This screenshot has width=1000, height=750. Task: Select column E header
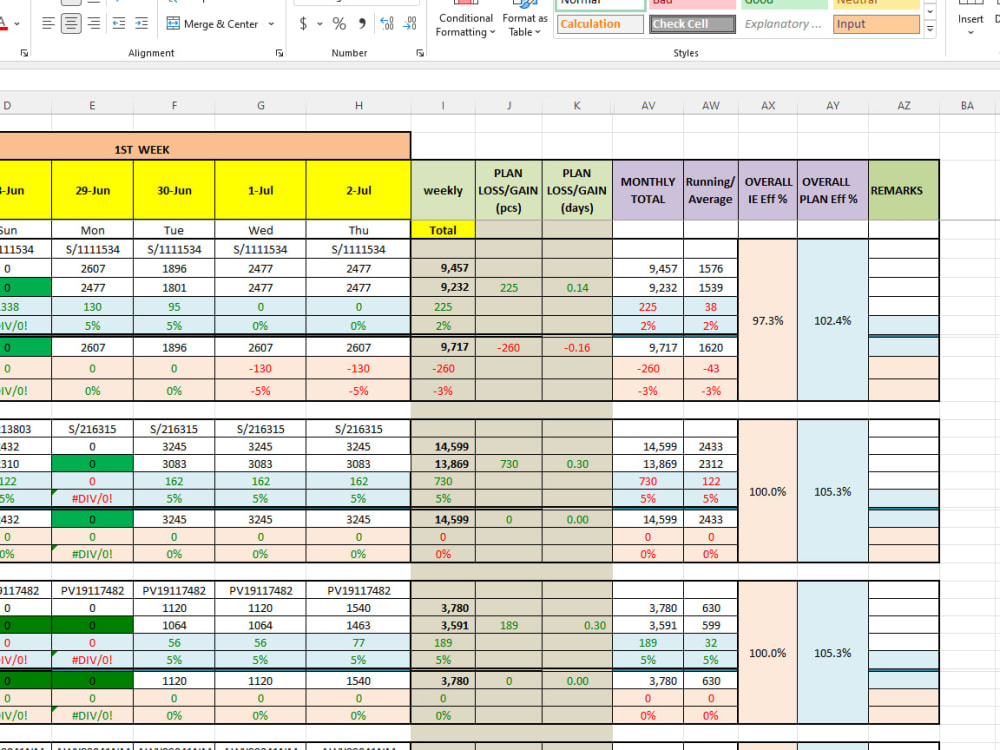(92, 106)
